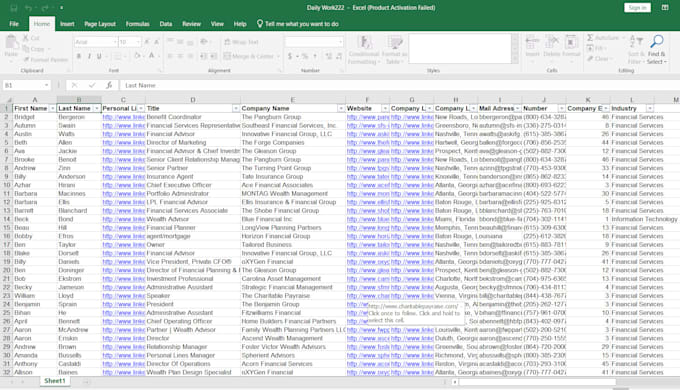This screenshot has height=390, width=680.
Task: Open the Company Name filter dropdown
Action: point(341,108)
